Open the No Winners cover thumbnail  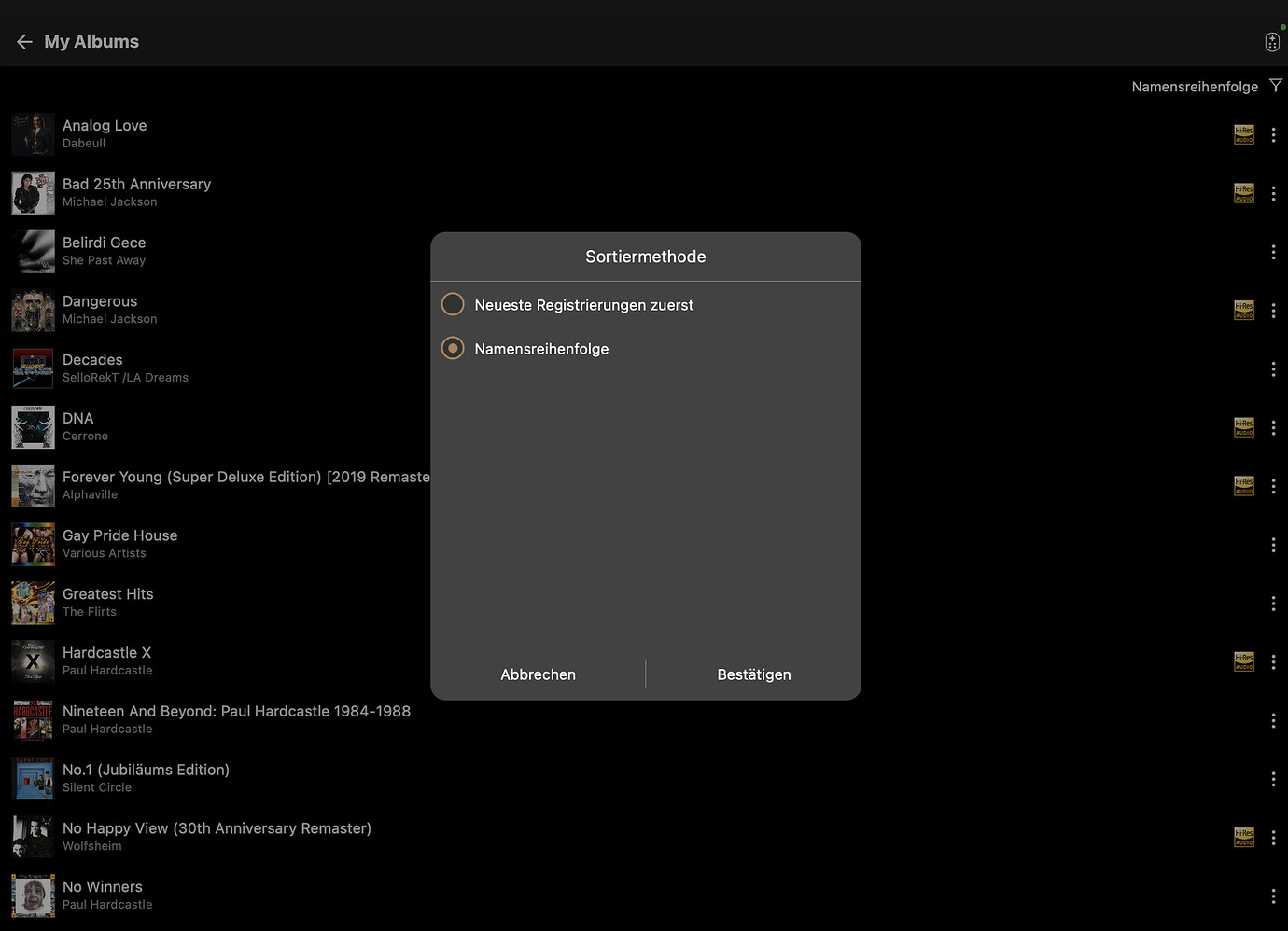tap(33, 896)
